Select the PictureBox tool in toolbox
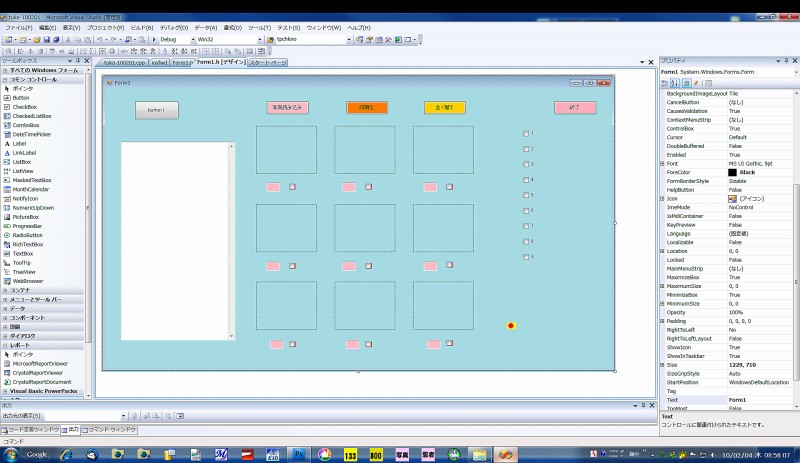Viewport: 800px width, 463px height. [x=26, y=216]
